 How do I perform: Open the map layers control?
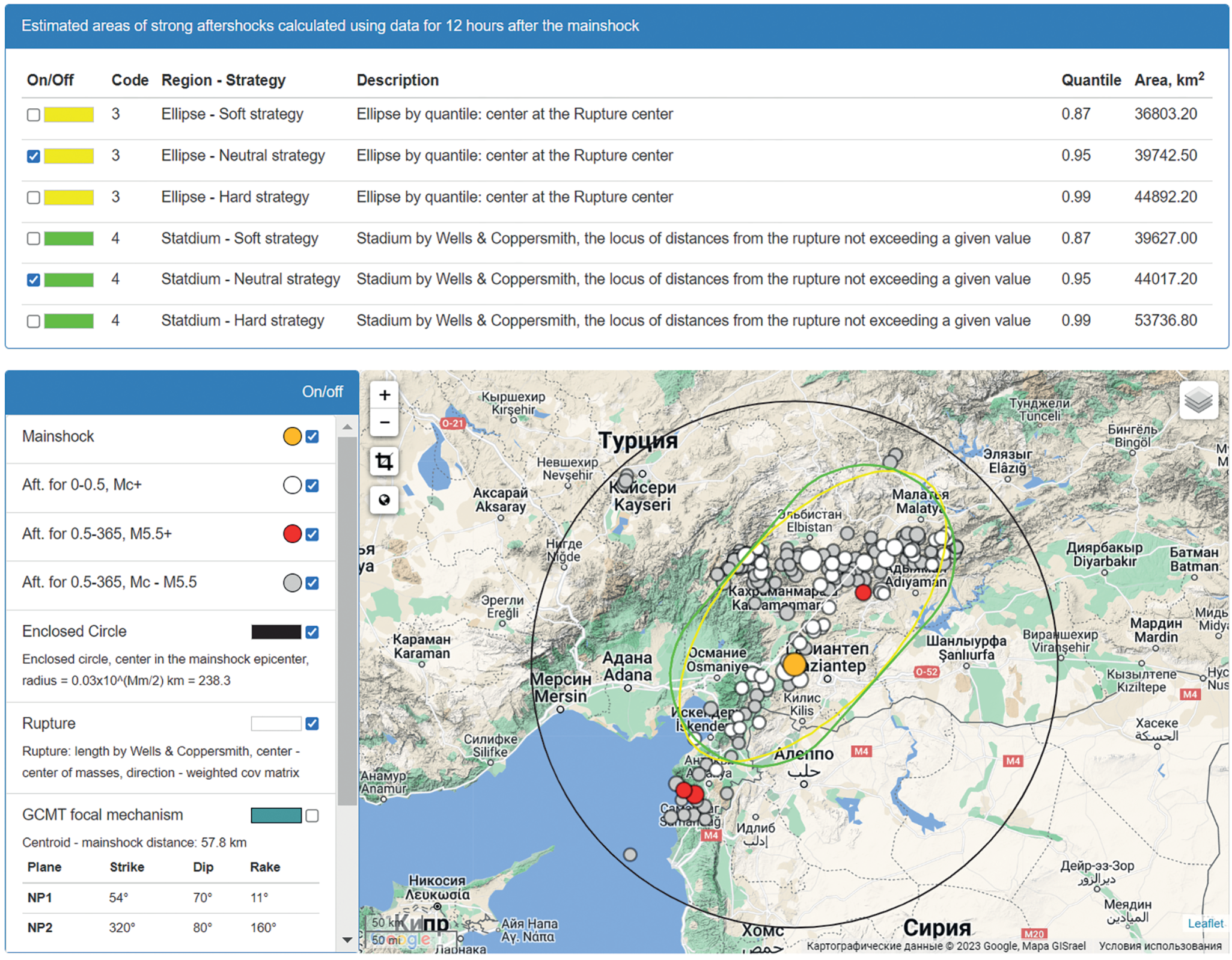click(x=1198, y=400)
